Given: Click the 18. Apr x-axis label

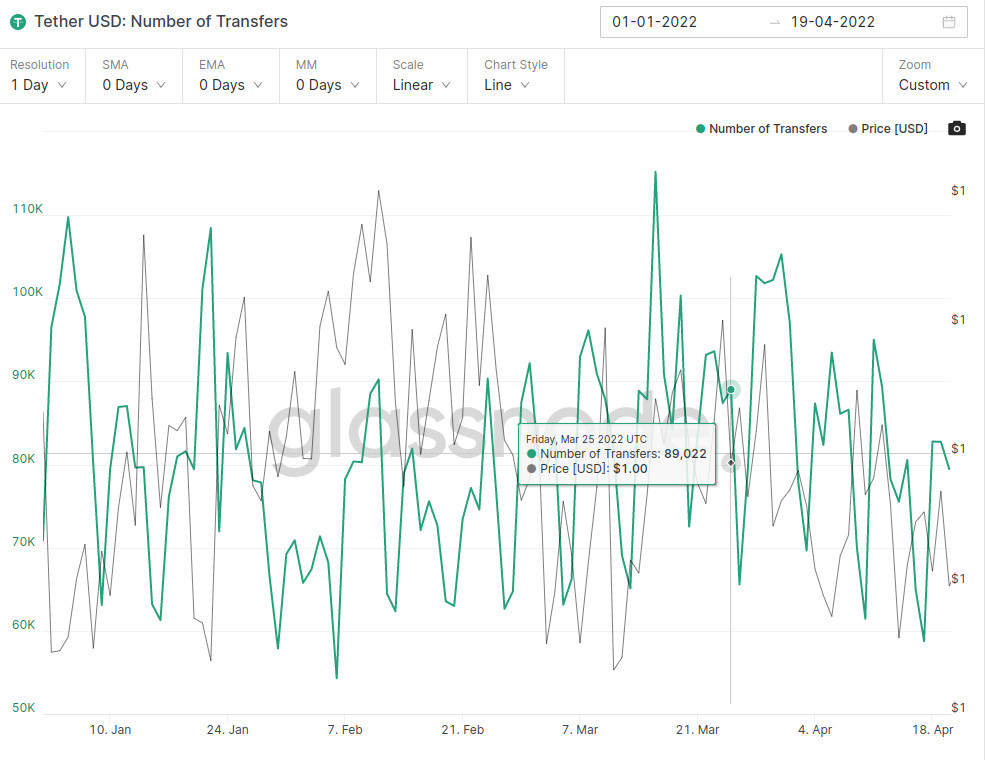Looking at the screenshot, I should (933, 730).
